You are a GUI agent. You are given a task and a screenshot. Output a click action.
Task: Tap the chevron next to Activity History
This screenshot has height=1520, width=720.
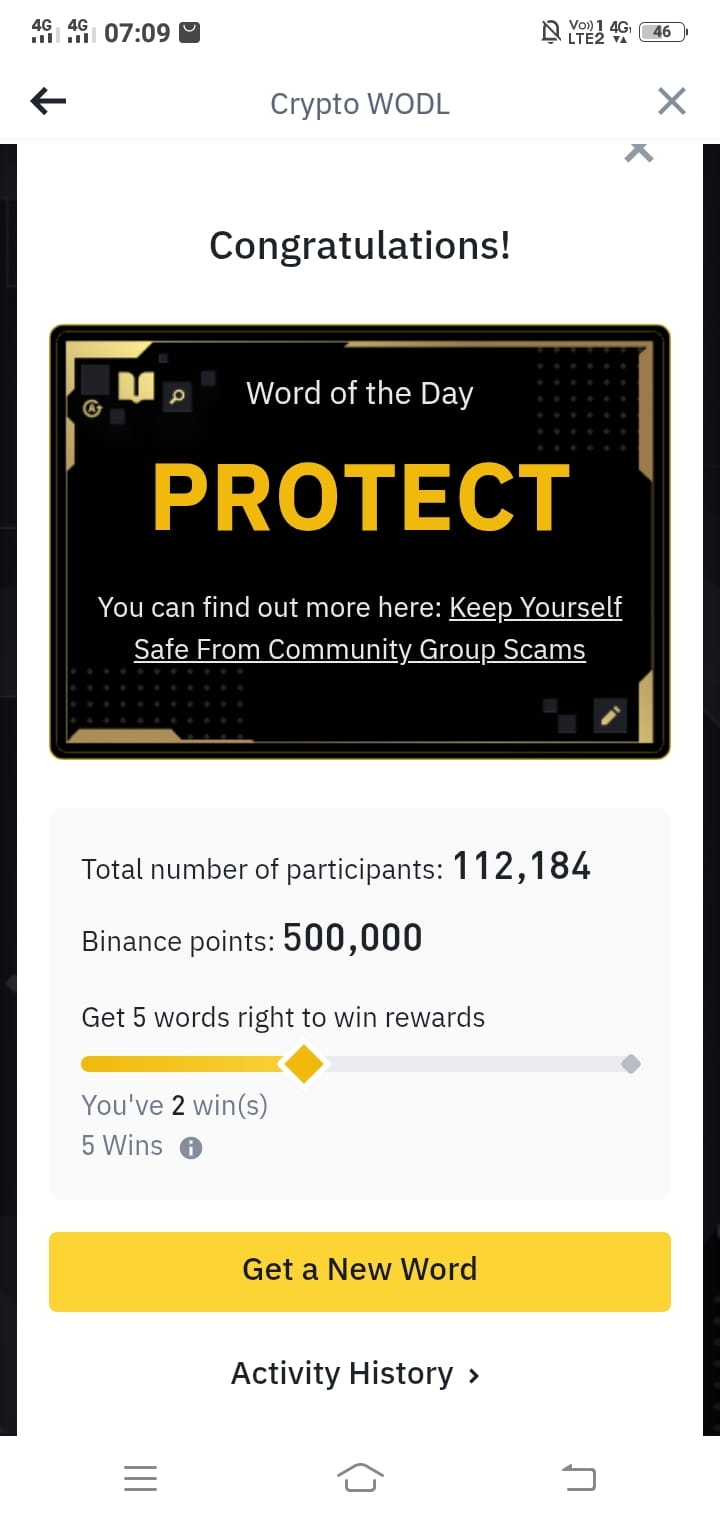[474, 1376]
